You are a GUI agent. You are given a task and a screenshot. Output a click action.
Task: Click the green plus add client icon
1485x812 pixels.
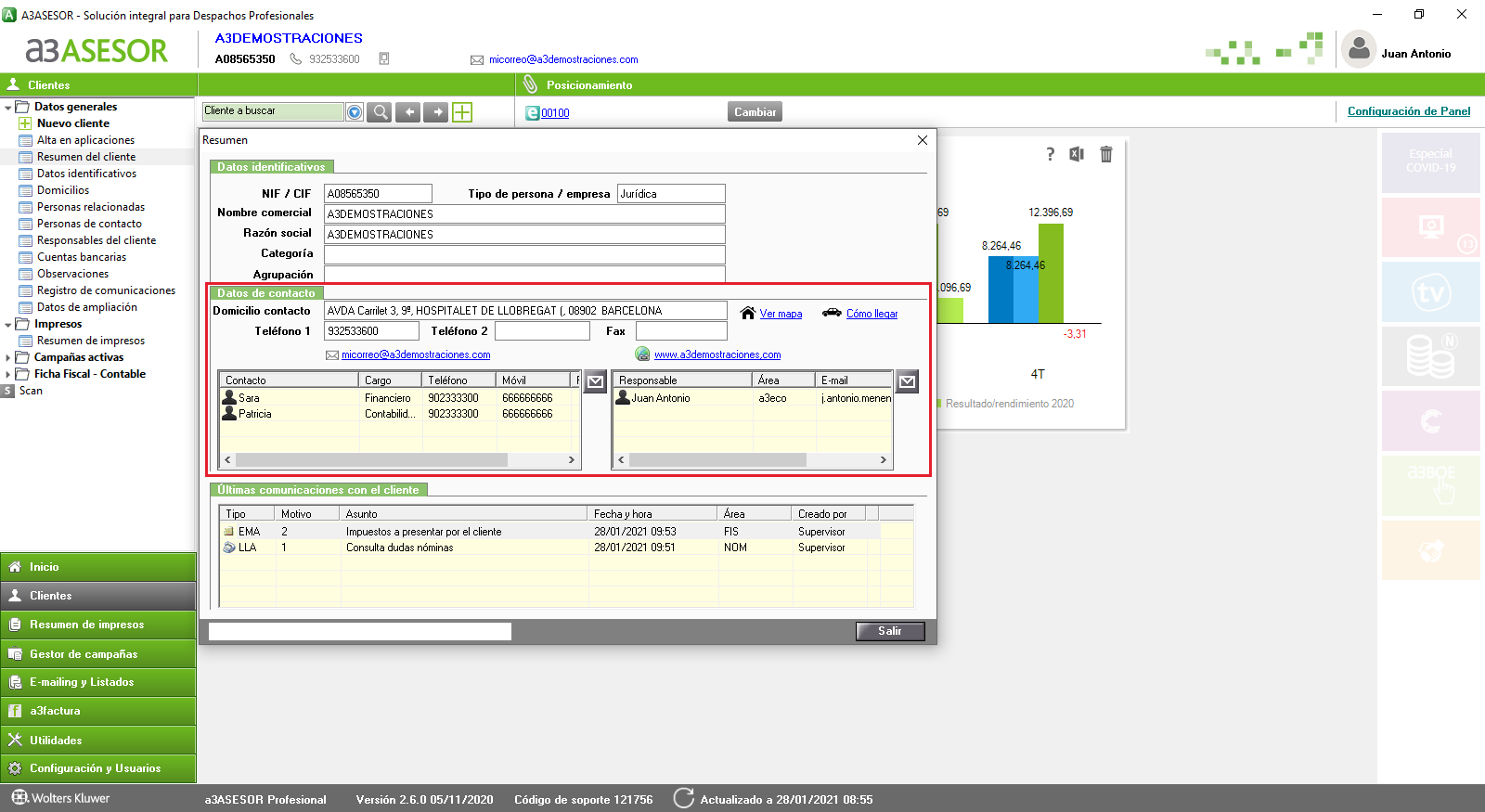462,112
